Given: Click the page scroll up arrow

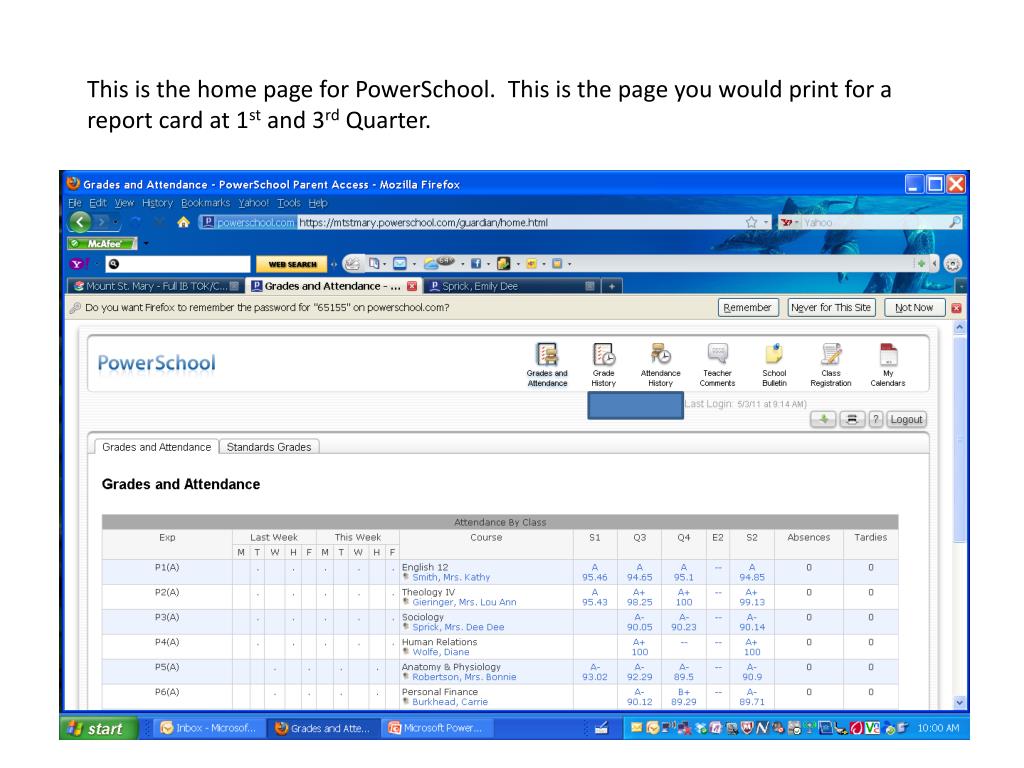Looking at the screenshot, I should point(959,327).
